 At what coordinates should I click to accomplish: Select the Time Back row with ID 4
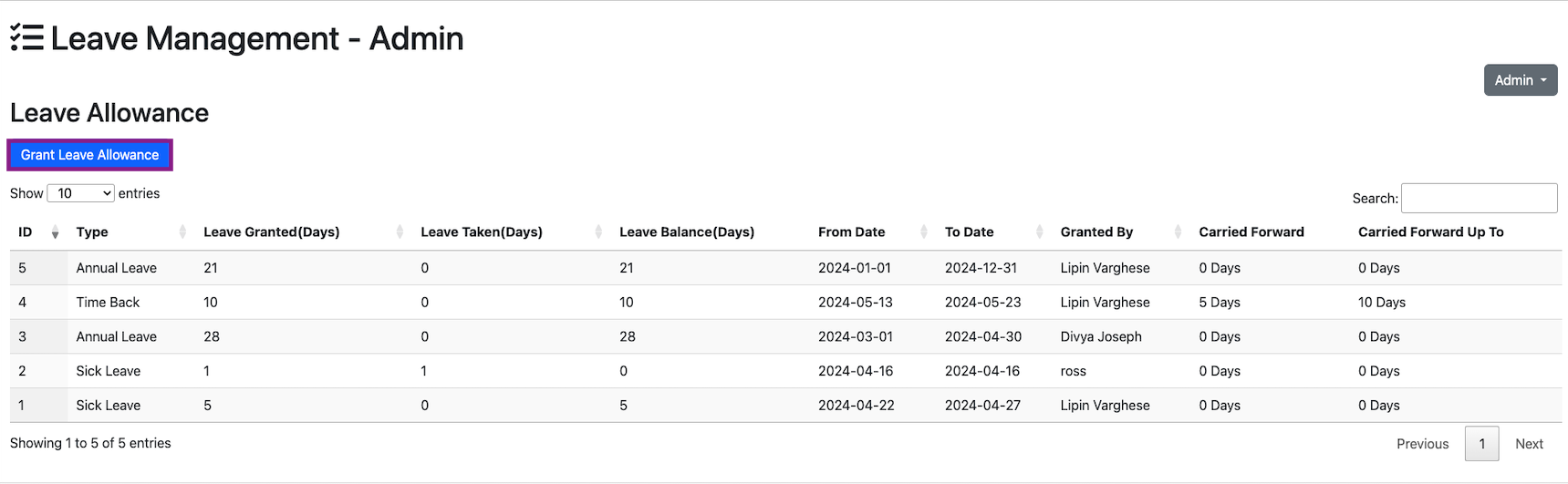[x=108, y=303]
